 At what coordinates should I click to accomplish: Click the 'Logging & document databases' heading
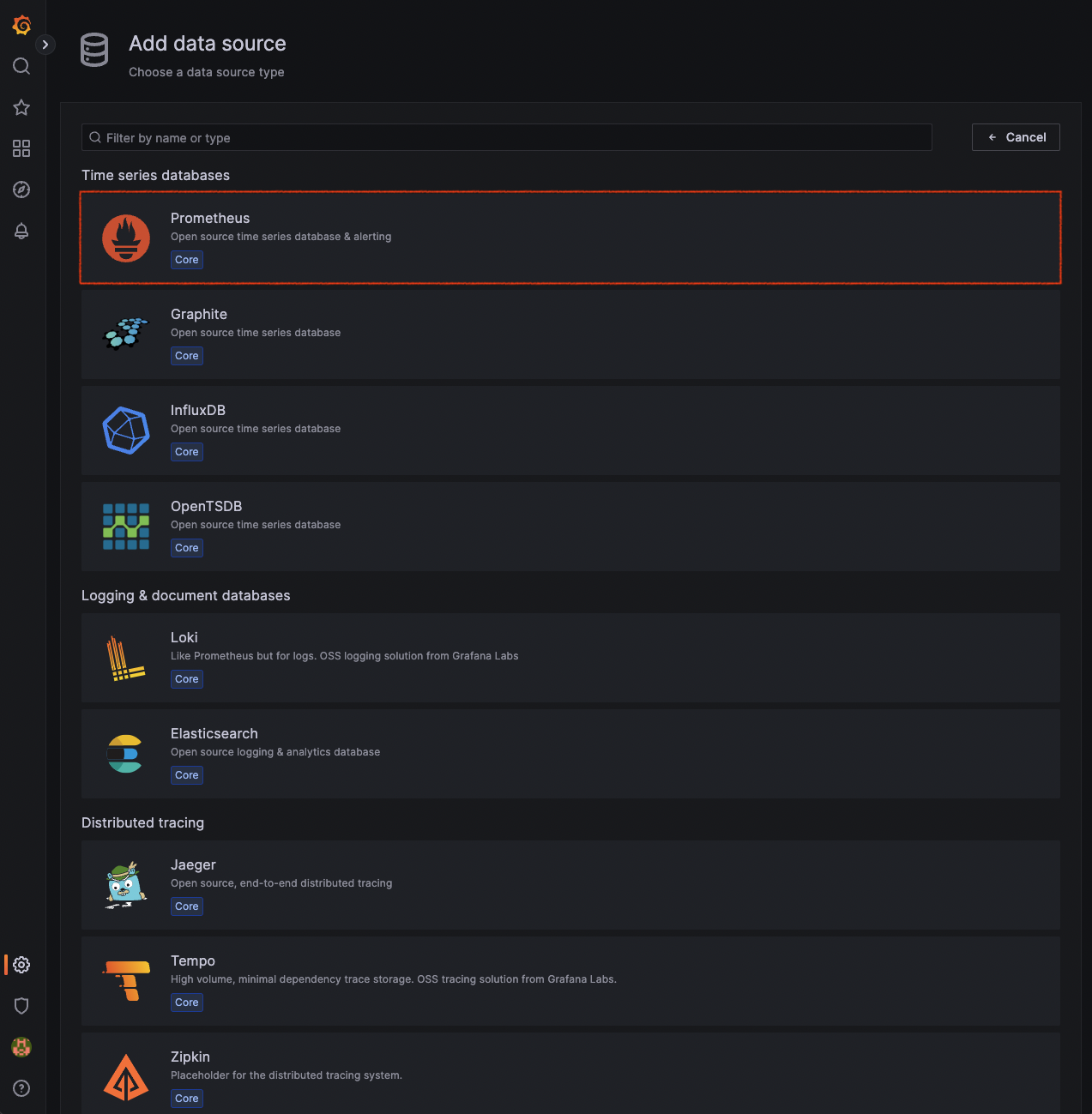click(185, 595)
